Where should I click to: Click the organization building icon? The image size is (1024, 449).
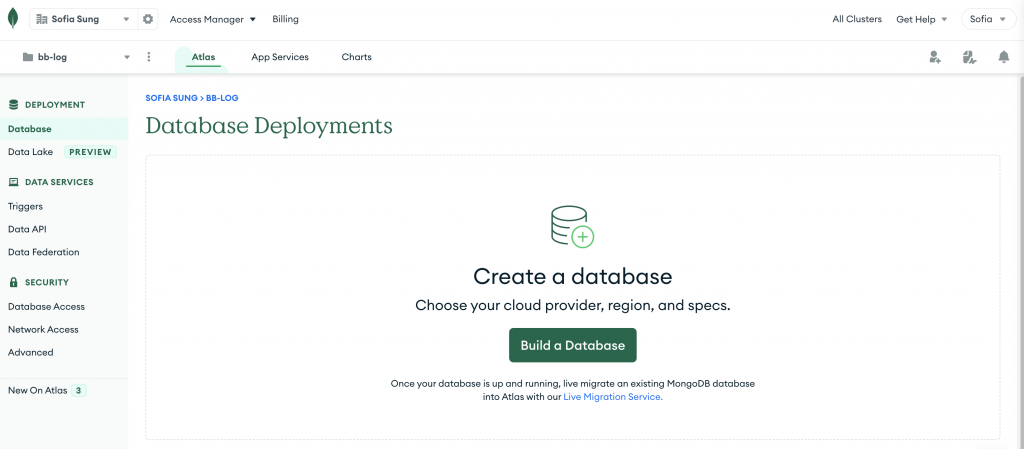pos(42,20)
